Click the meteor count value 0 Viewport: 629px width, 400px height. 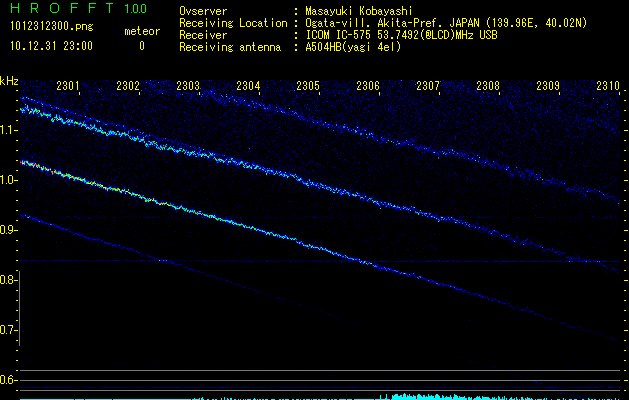(x=142, y=46)
